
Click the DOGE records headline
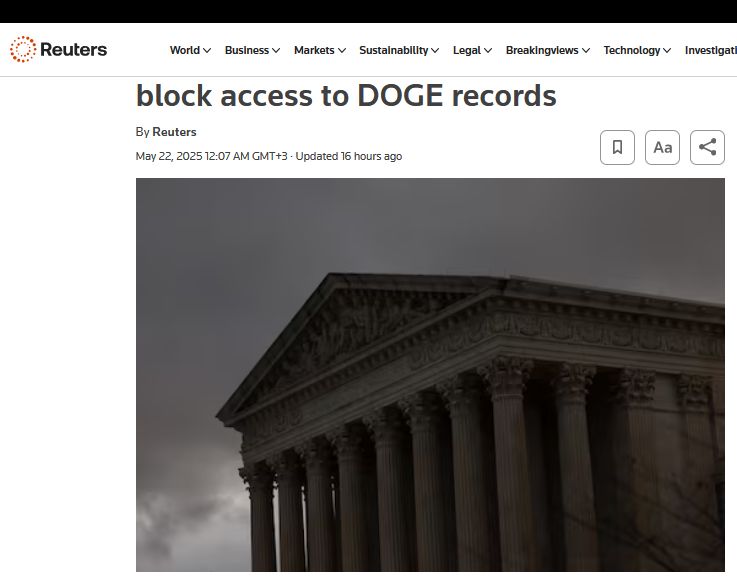pyautogui.click(x=346, y=95)
